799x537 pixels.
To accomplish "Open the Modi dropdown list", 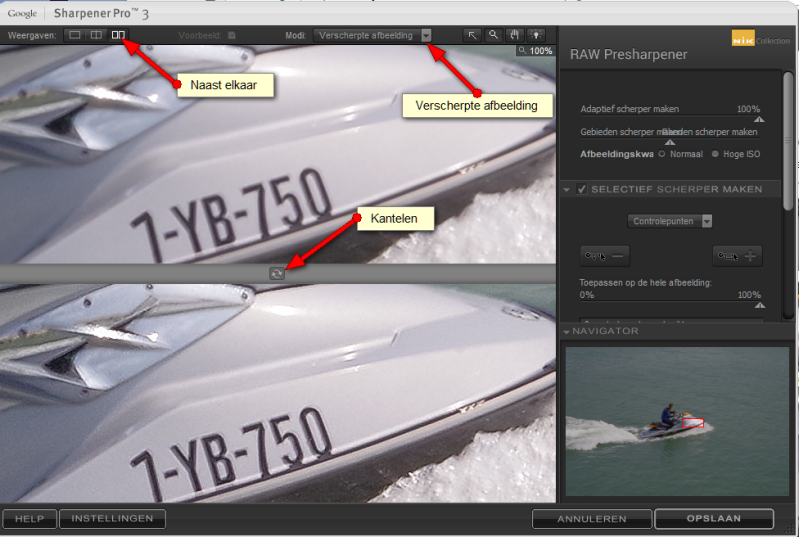I will pos(372,35).
